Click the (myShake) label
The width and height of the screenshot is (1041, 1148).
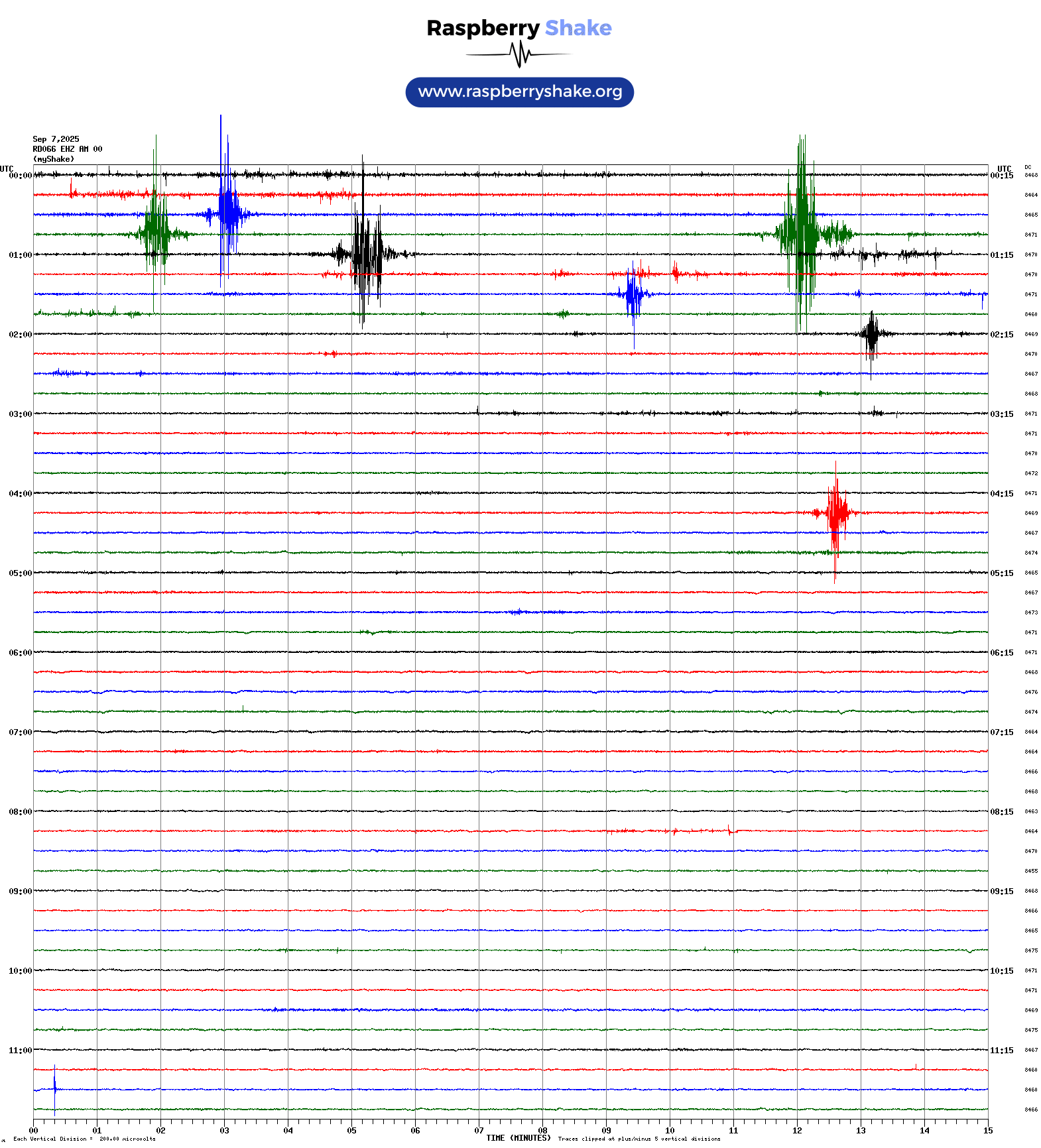click(54, 159)
